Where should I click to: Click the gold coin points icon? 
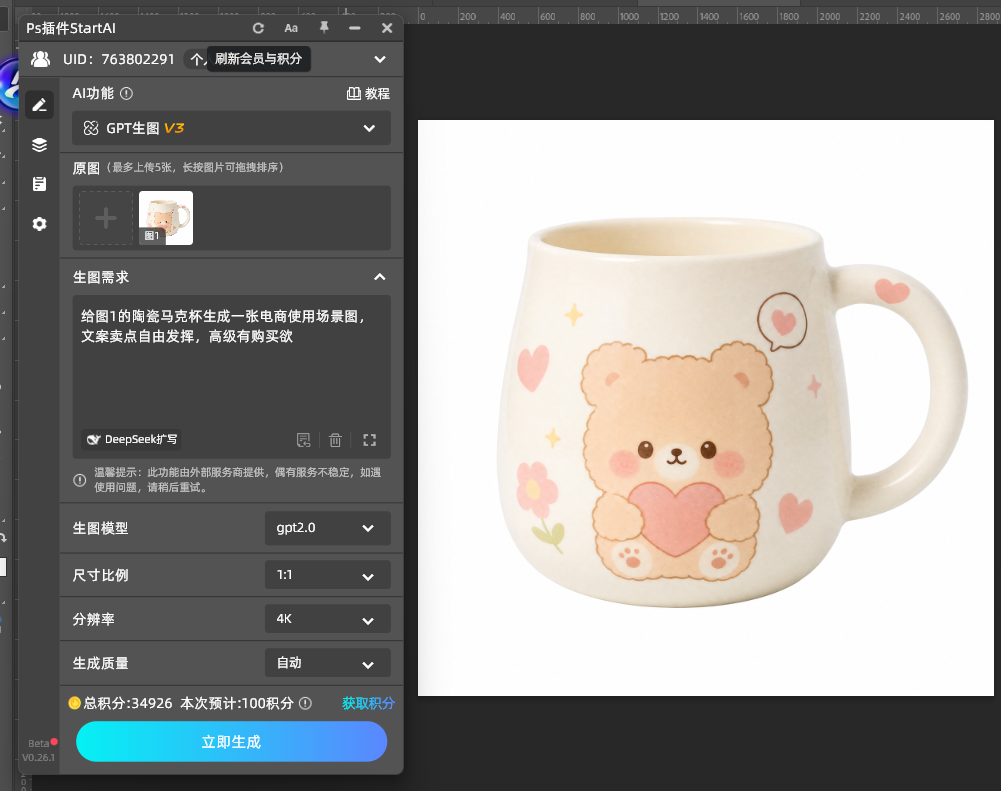75,703
